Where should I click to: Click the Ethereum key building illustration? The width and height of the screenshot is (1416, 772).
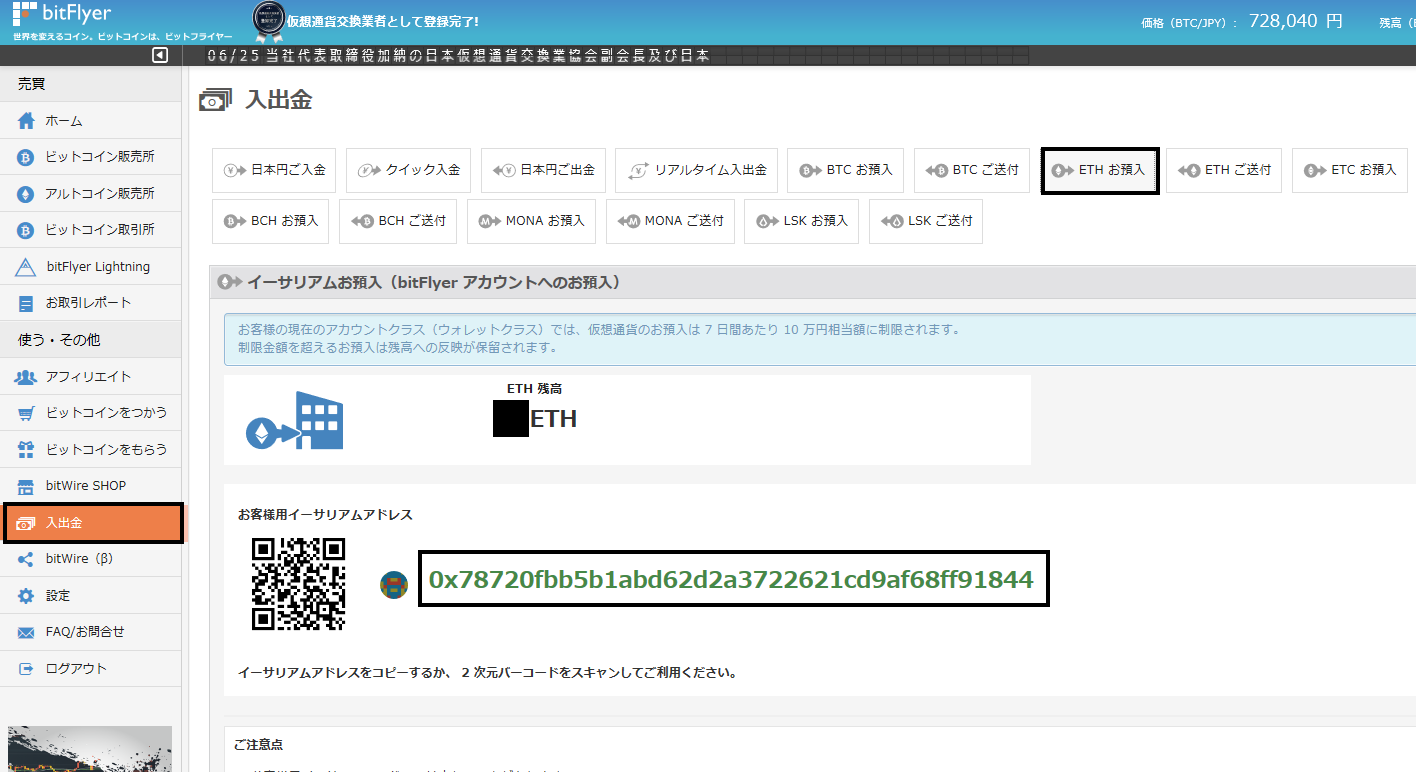click(x=294, y=420)
